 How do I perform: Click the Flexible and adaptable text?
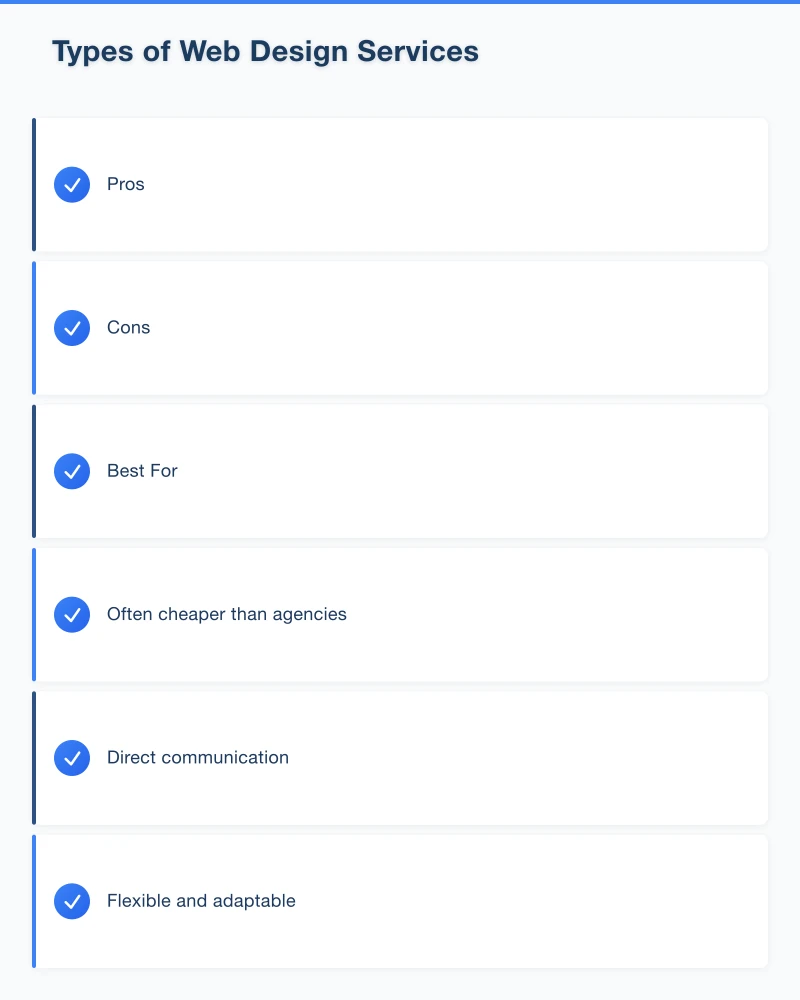pyautogui.click(x=201, y=901)
